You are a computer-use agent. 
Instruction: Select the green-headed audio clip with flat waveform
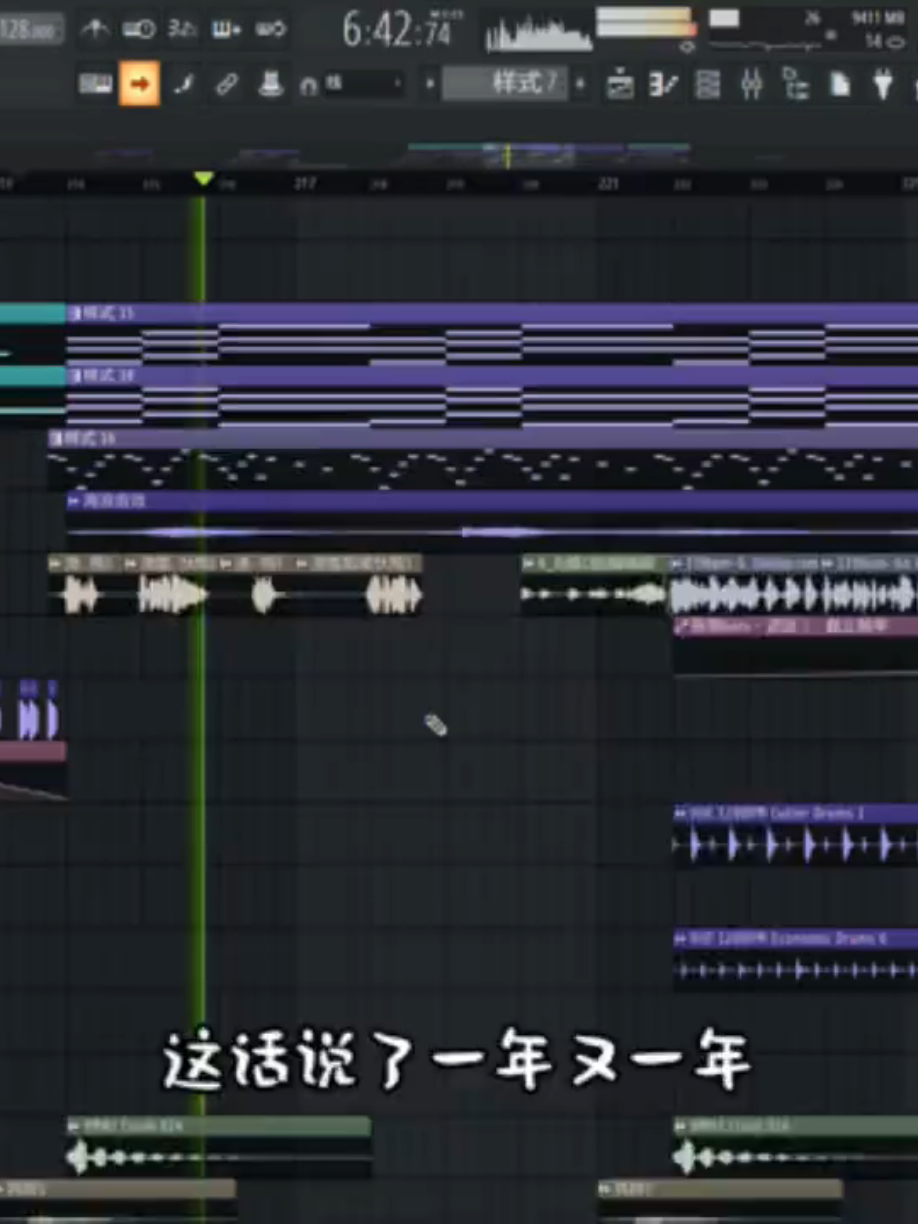tap(594, 584)
